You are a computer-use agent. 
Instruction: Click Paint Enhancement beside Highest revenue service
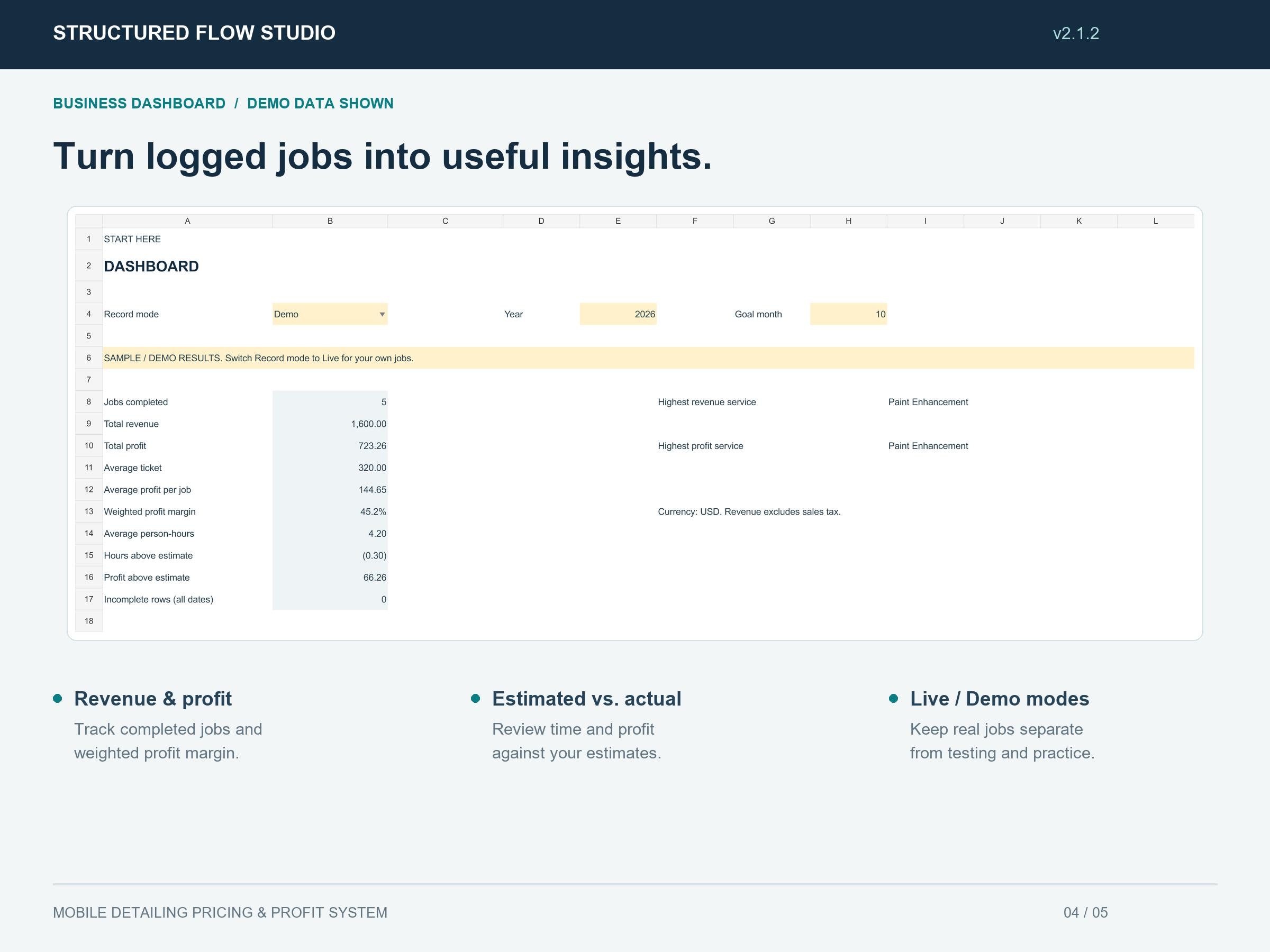coord(928,402)
